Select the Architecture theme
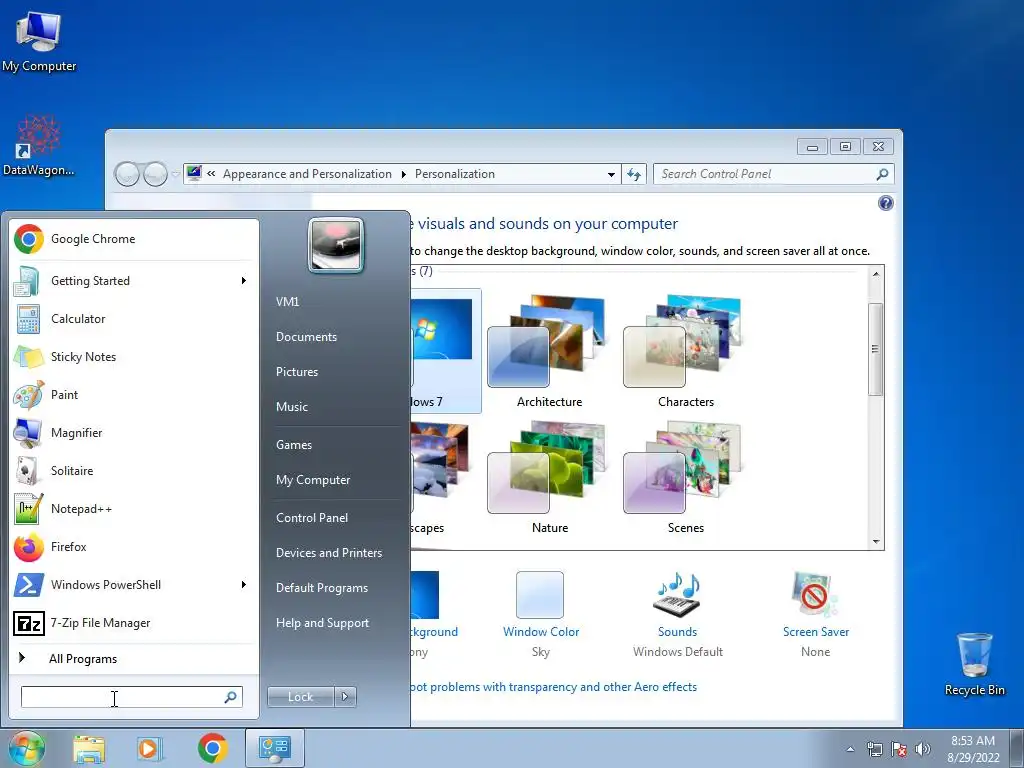This screenshot has height=768, width=1024. pyautogui.click(x=549, y=351)
